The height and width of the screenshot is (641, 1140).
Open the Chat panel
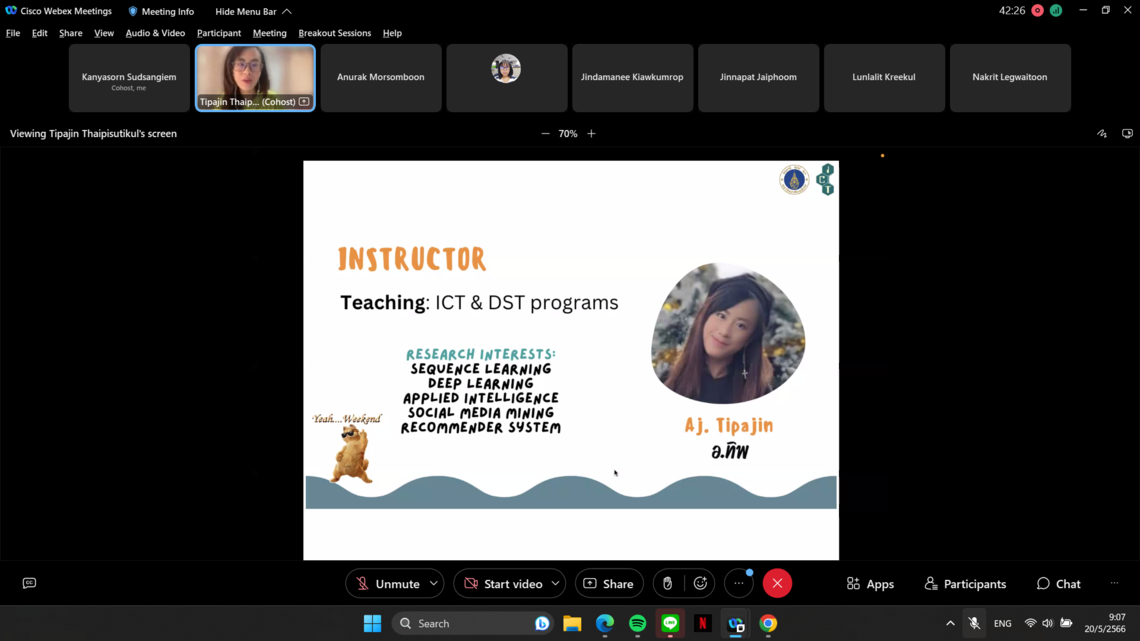point(1058,584)
